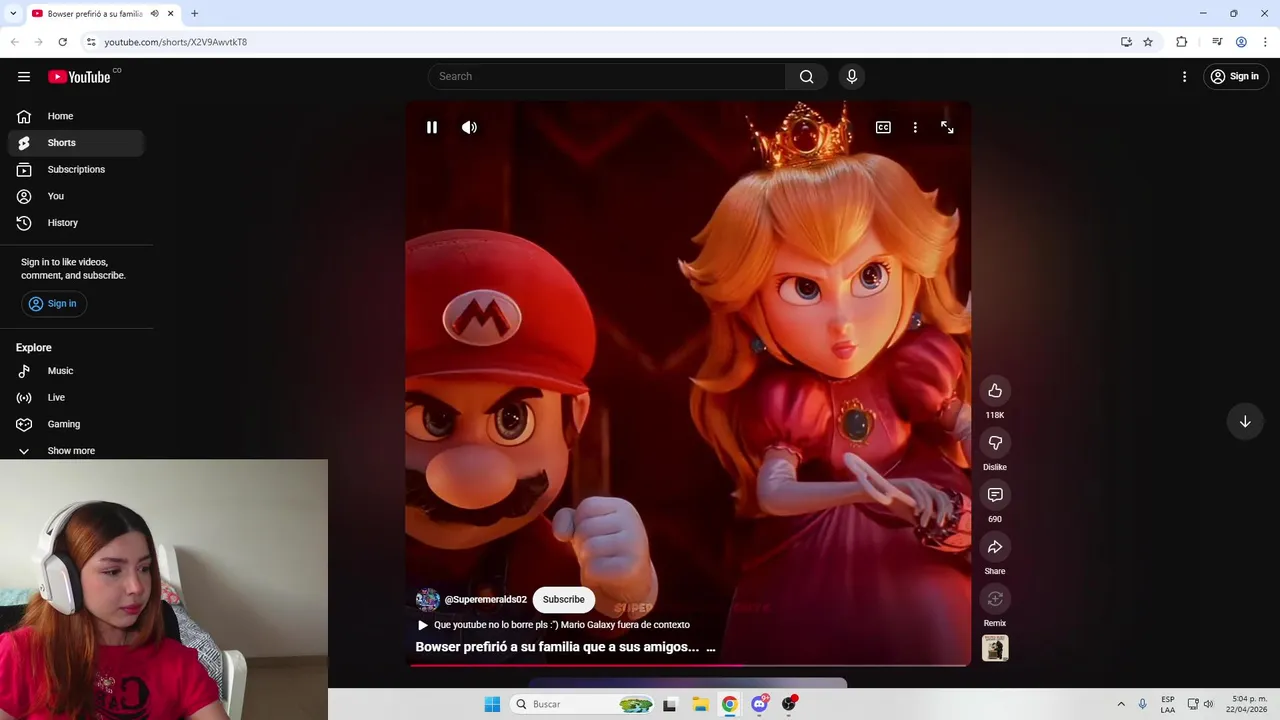Click the Search input field
1280x720 pixels.
tap(607, 77)
